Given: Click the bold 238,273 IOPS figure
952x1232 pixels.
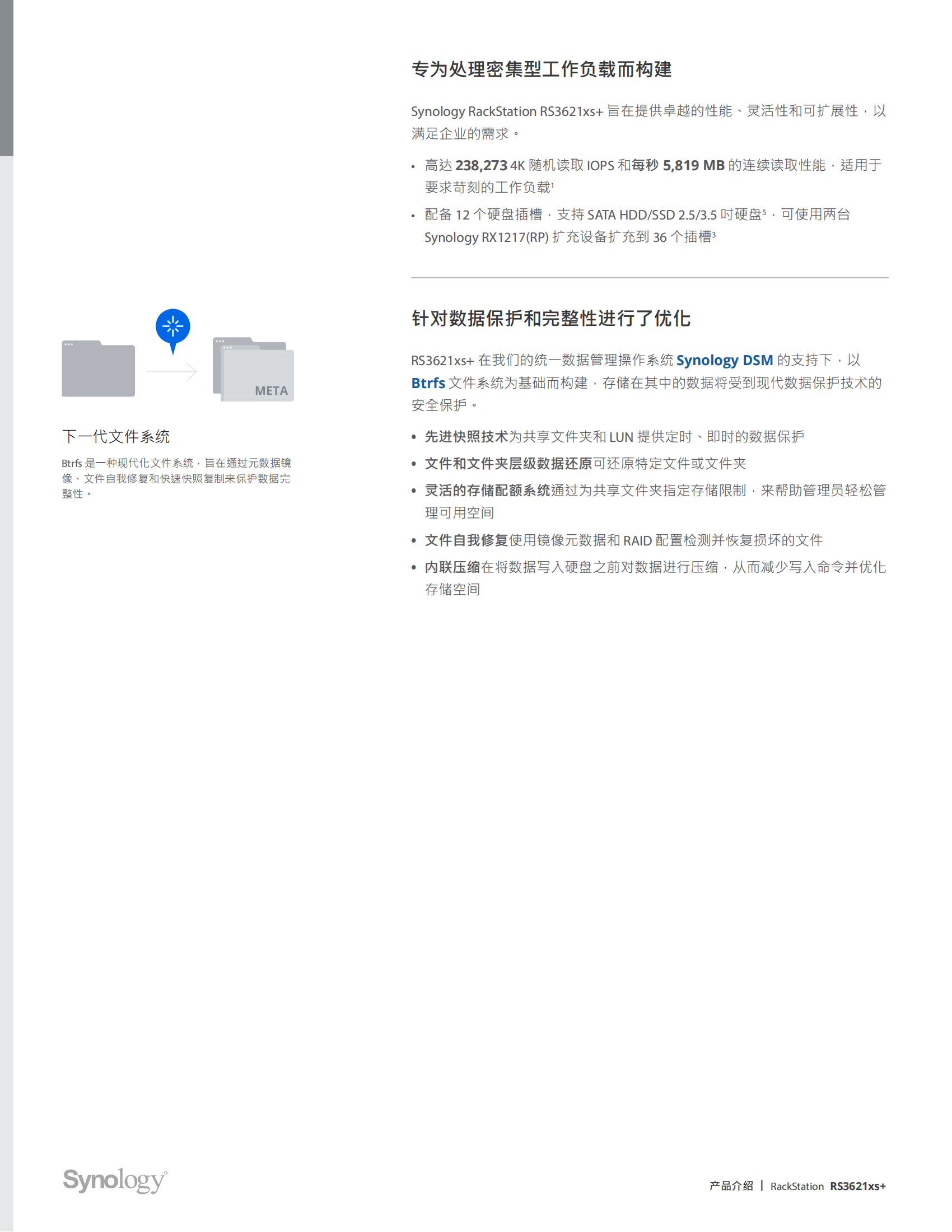Looking at the screenshot, I should (481, 165).
